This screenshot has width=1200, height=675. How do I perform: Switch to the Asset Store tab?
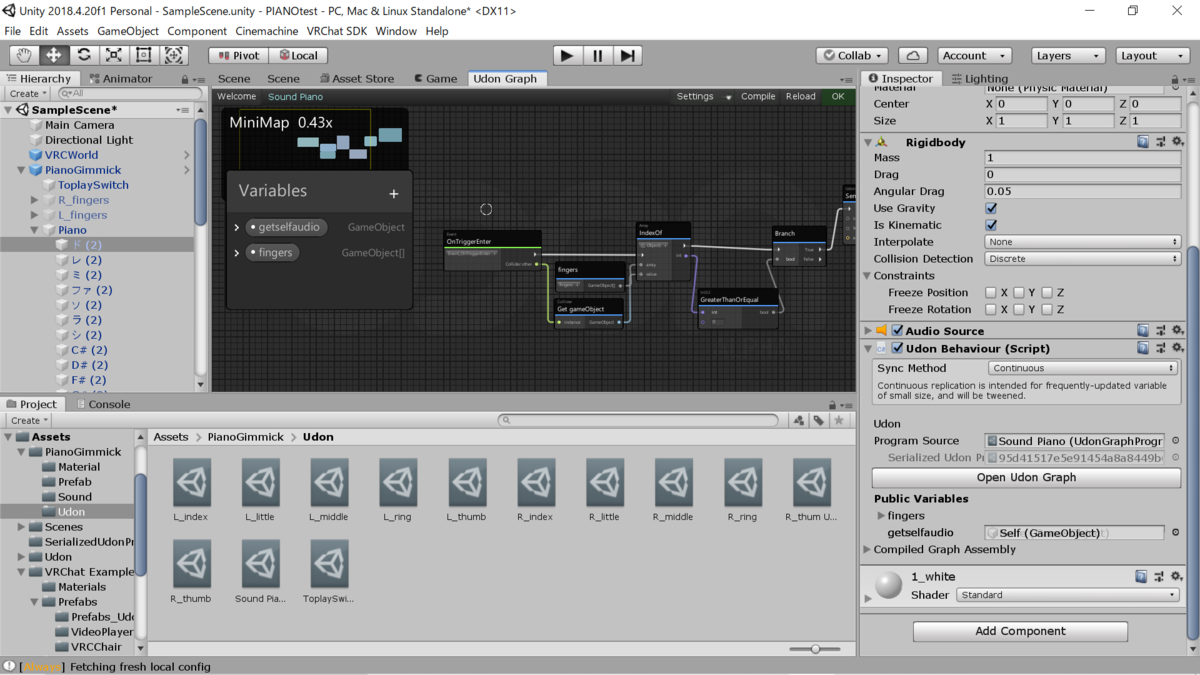(x=356, y=78)
